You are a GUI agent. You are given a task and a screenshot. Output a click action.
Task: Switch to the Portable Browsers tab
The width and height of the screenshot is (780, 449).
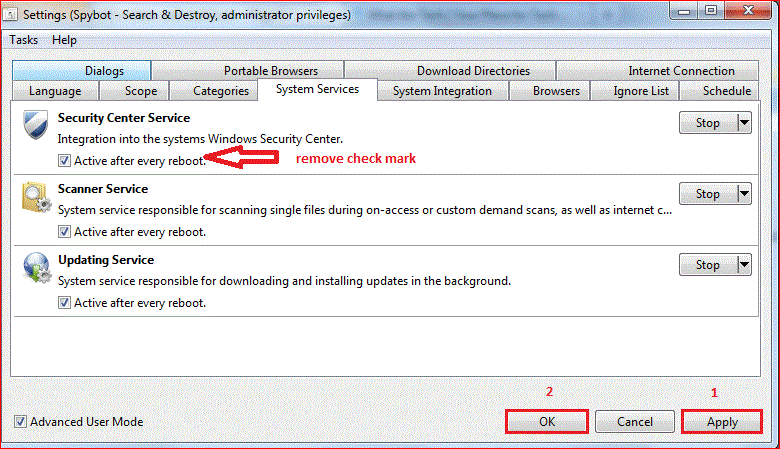(x=247, y=71)
